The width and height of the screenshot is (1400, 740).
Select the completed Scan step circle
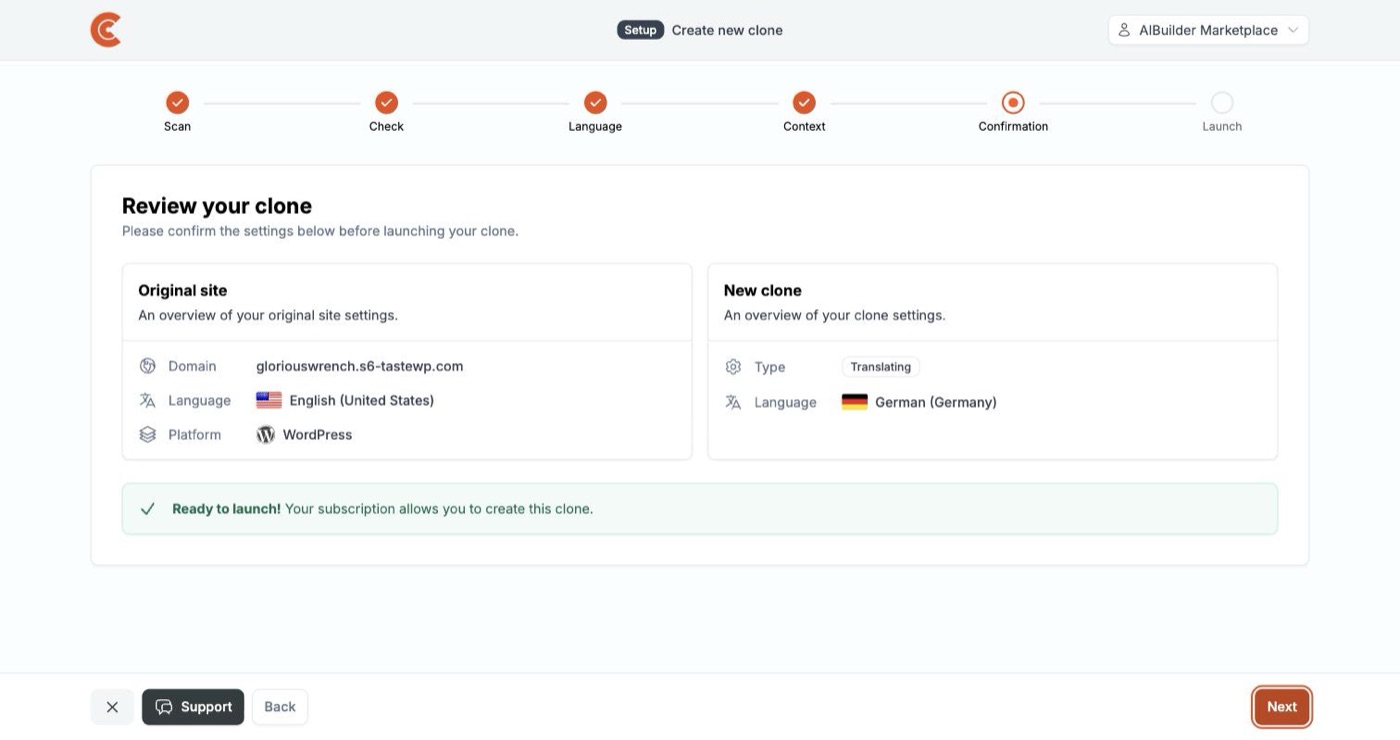point(177,102)
